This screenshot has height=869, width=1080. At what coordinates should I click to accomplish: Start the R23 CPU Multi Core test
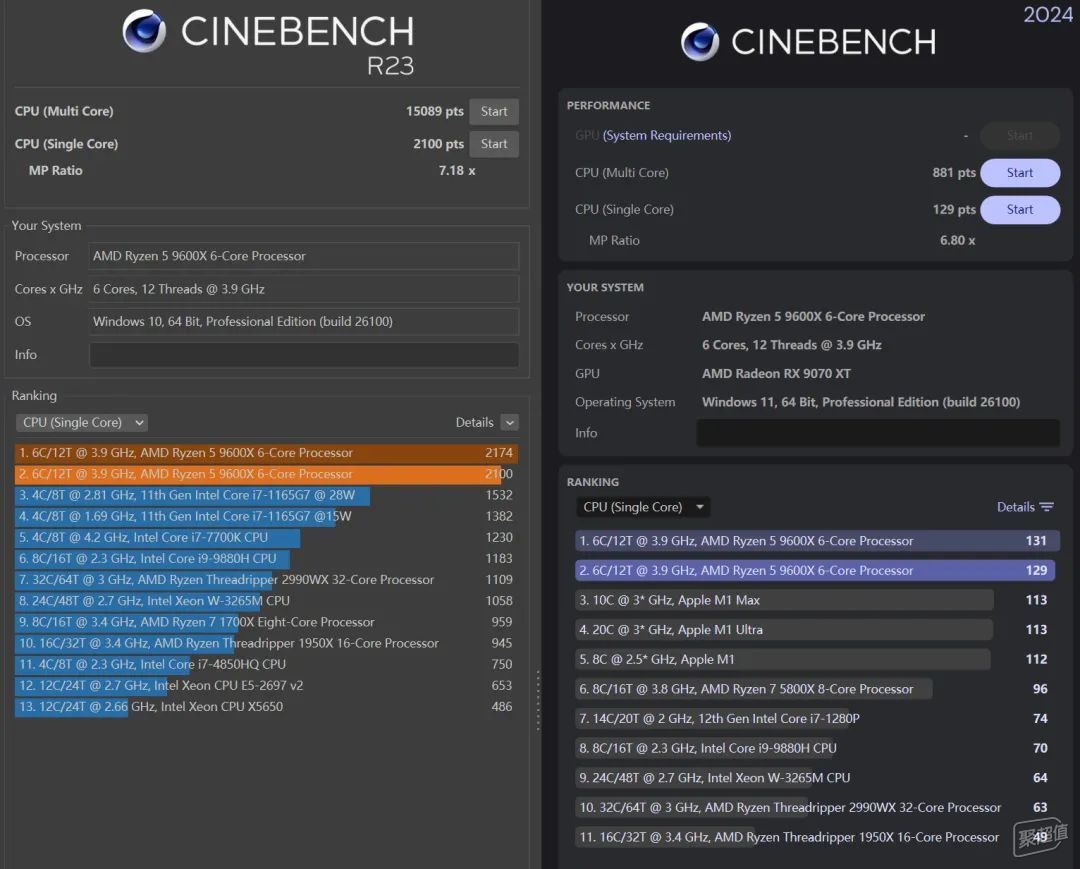[494, 112]
